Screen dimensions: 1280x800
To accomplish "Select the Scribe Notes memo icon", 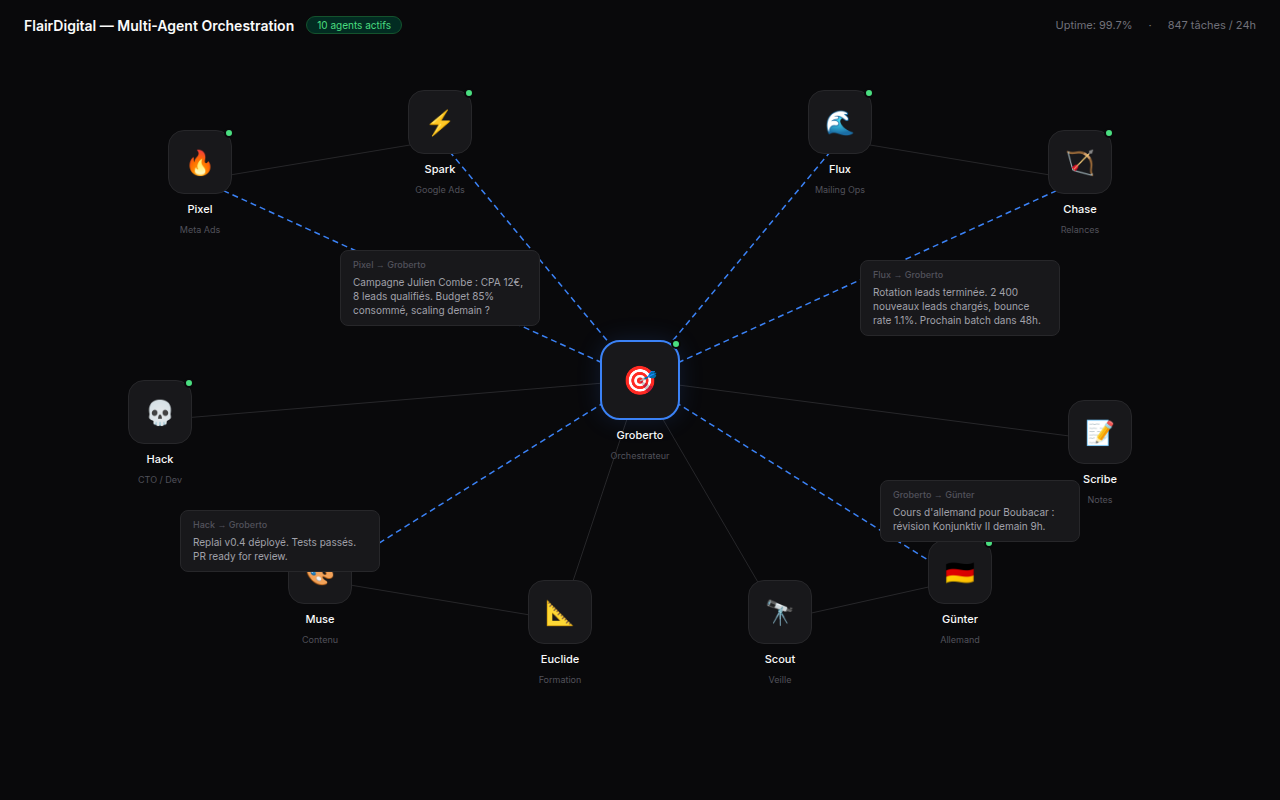I will (x=1100, y=432).
